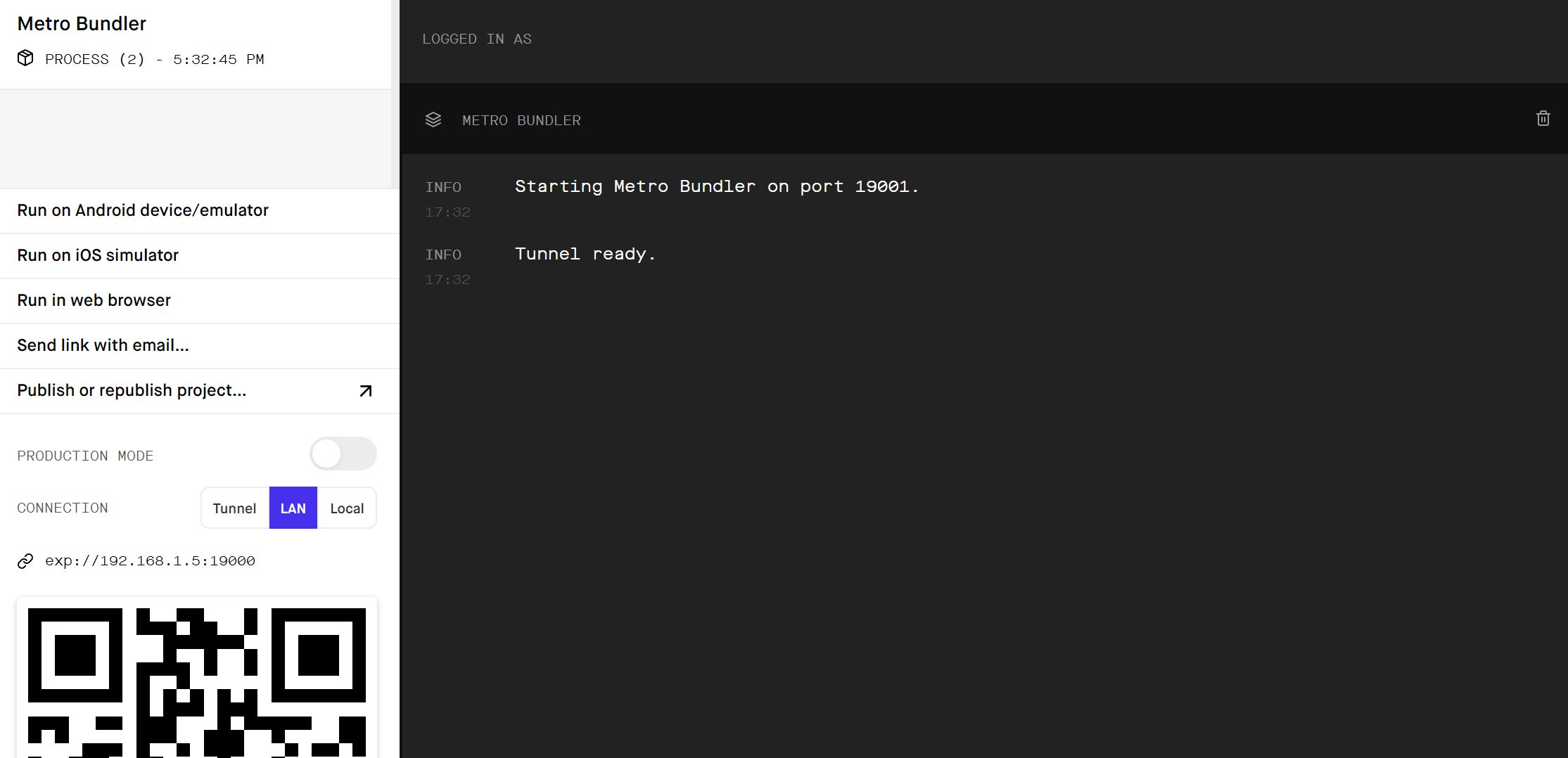Select the Local connection option
Image resolution: width=1568 pixels, height=758 pixels.
tap(347, 508)
